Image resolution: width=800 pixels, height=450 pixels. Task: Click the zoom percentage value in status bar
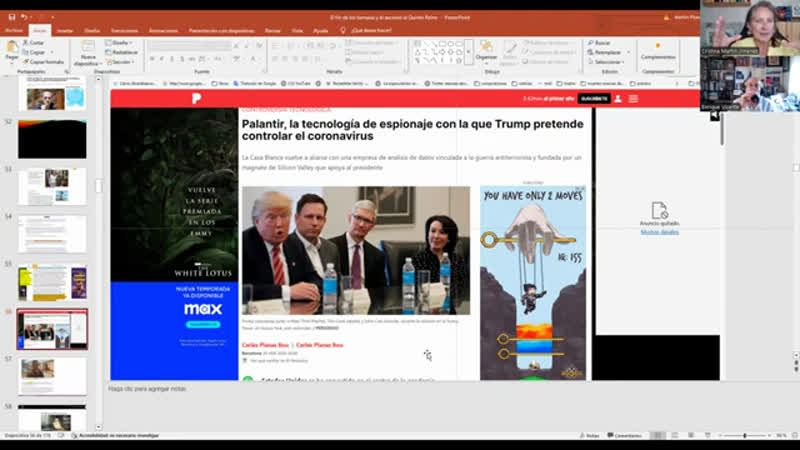pos(781,436)
